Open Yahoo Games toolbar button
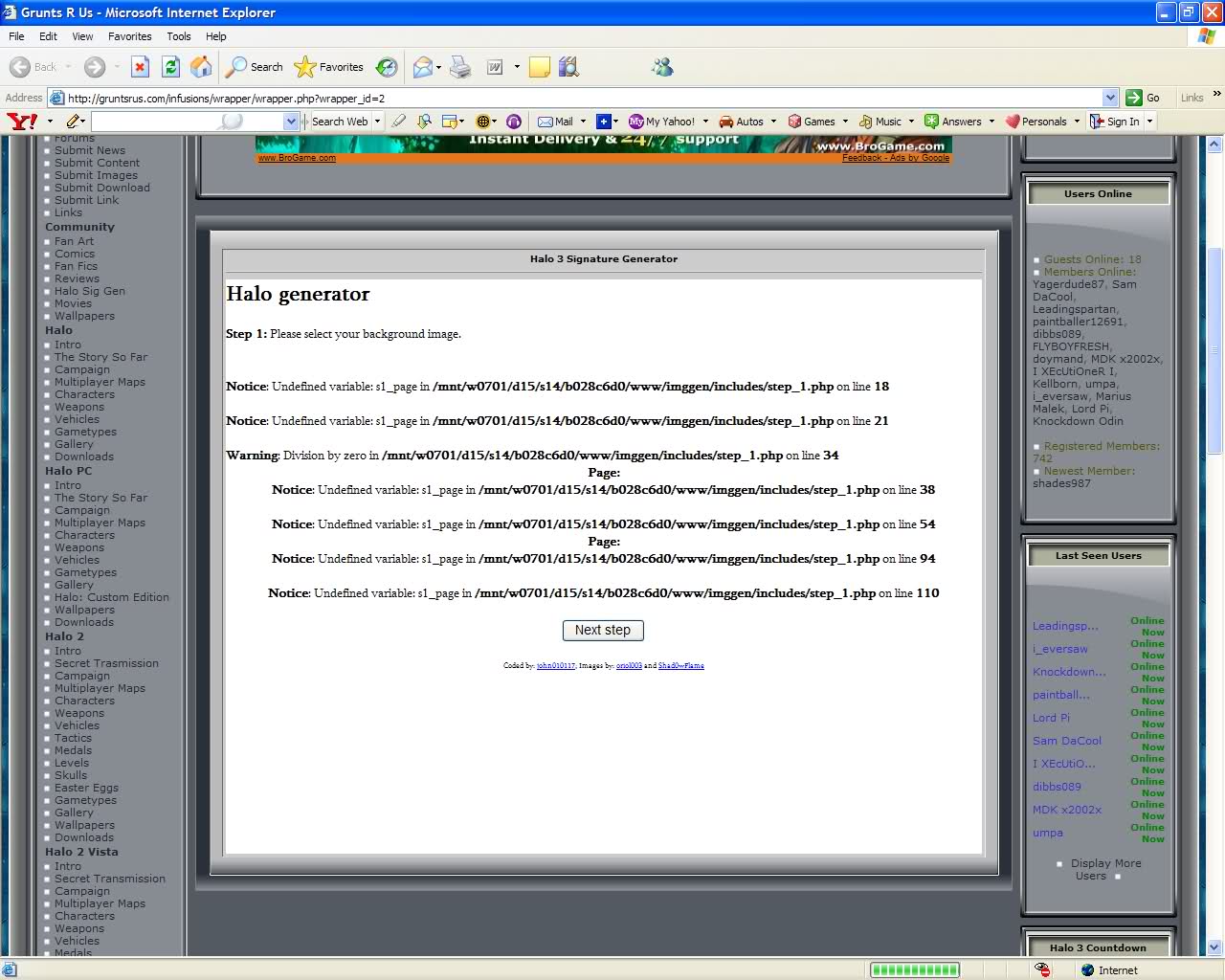1225x980 pixels. coord(812,122)
